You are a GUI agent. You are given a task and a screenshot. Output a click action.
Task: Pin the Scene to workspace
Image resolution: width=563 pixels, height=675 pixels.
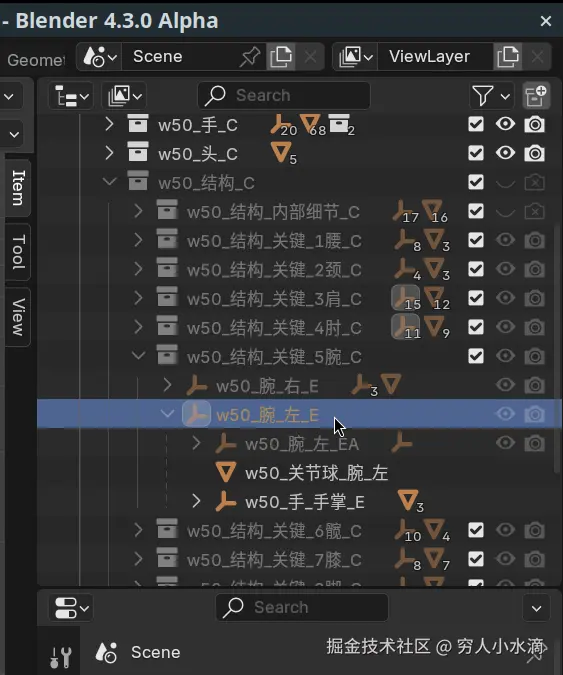pos(250,56)
